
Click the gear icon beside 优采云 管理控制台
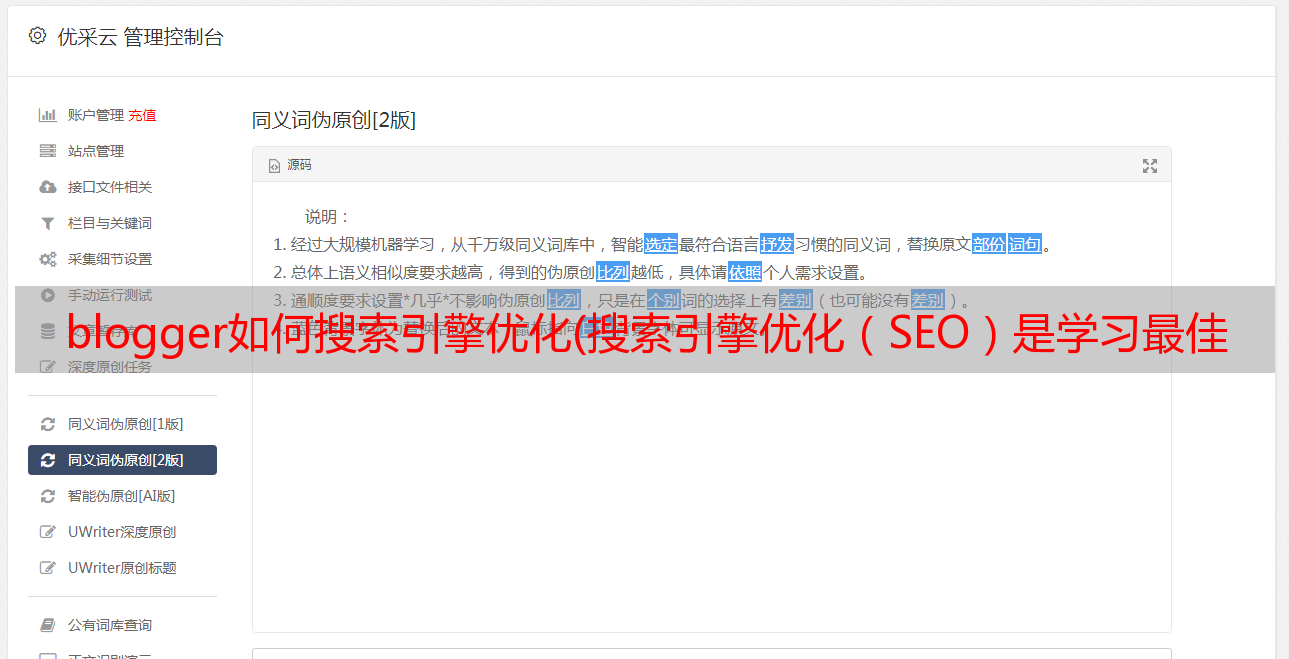point(37,36)
